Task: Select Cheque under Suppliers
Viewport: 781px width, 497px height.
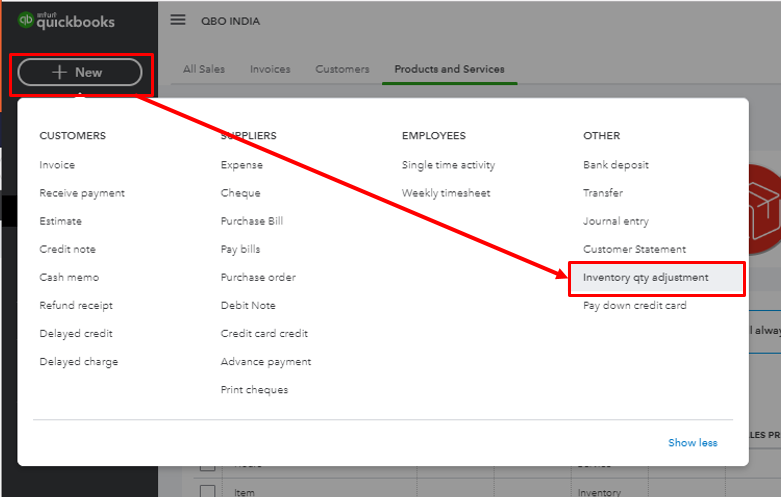Action: click(x=241, y=193)
